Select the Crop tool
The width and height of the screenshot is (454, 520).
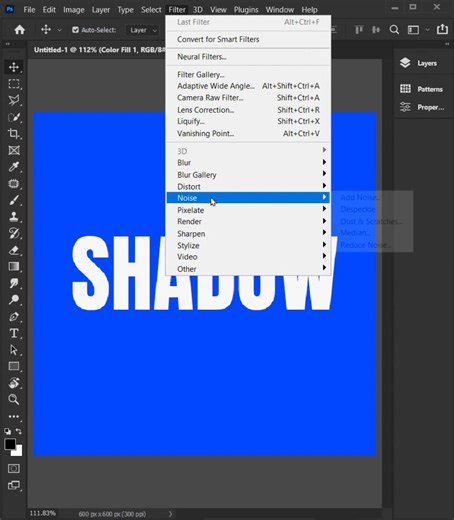coord(14,134)
